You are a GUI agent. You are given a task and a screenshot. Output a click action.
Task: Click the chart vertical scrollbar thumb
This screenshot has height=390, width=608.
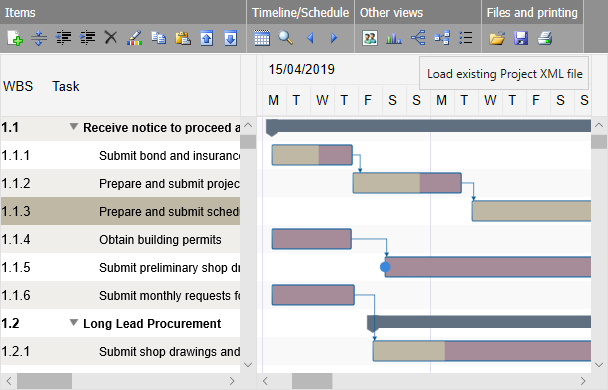point(599,142)
